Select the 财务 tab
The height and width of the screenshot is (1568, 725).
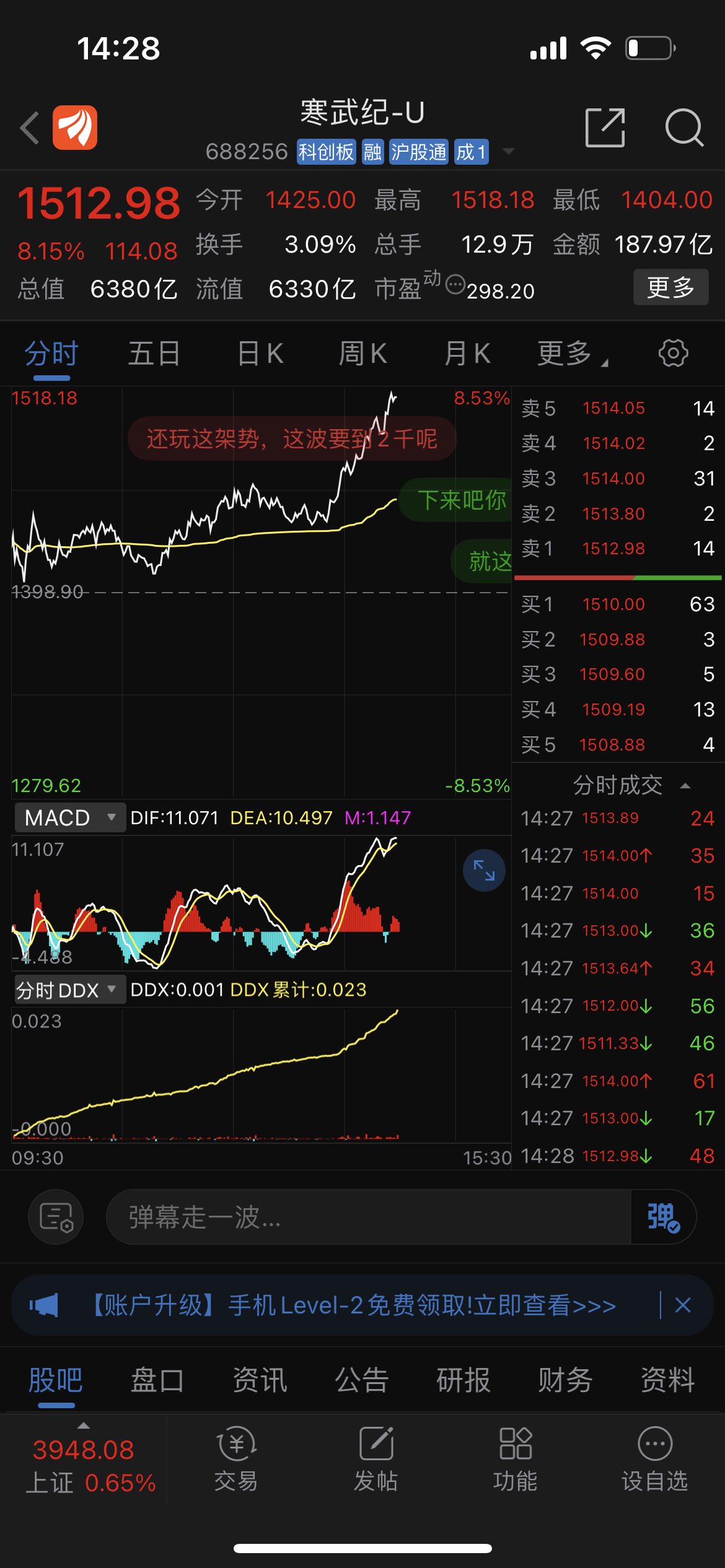point(566,1380)
